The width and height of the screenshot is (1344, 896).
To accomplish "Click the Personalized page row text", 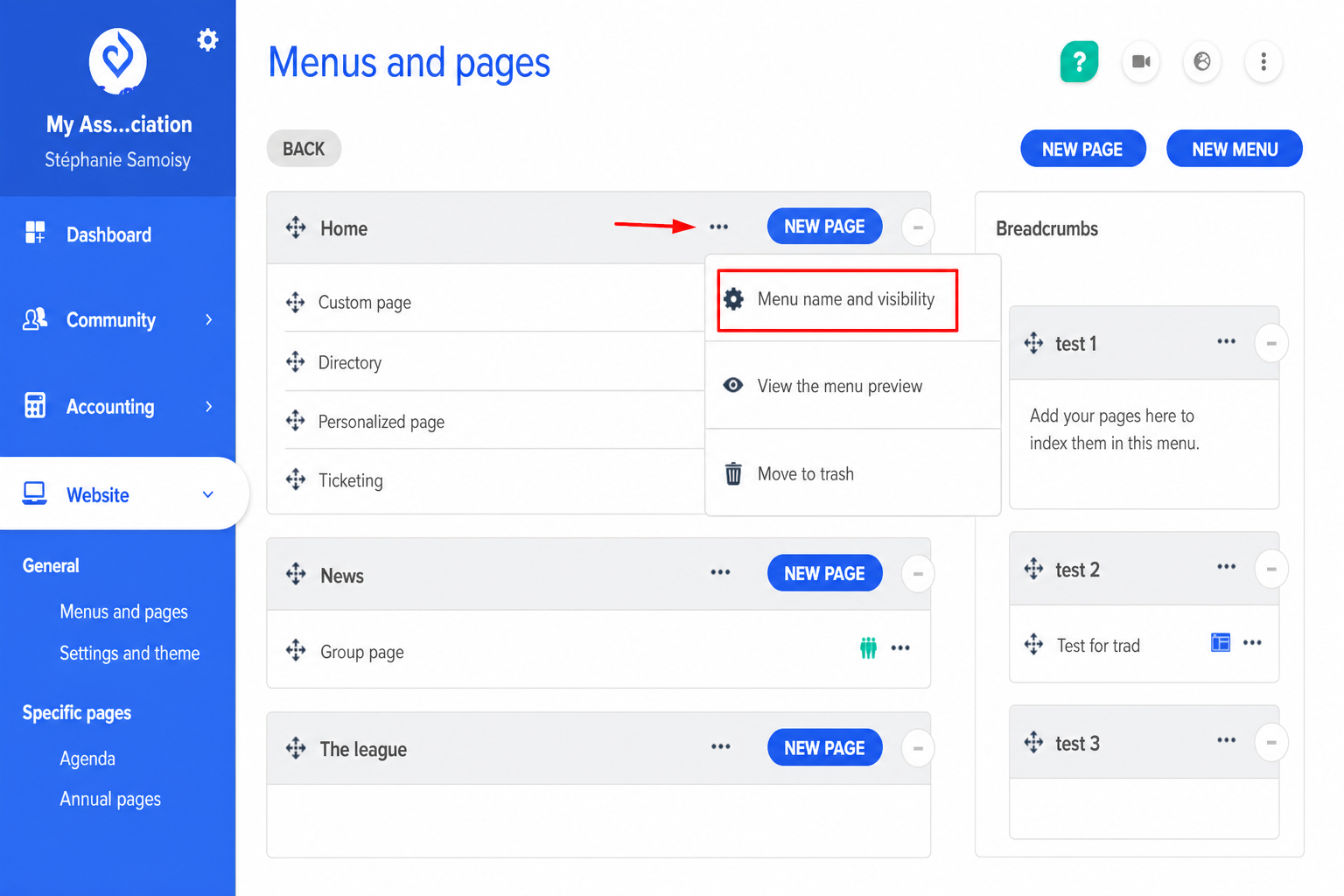I will [x=381, y=422].
